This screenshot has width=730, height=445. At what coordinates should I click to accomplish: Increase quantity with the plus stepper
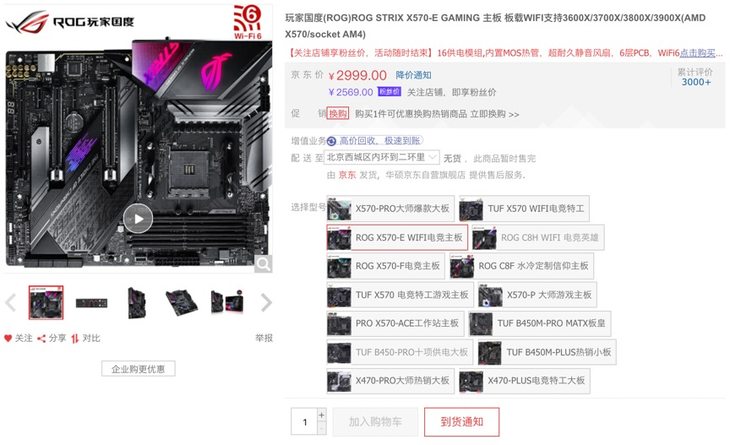point(322,415)
